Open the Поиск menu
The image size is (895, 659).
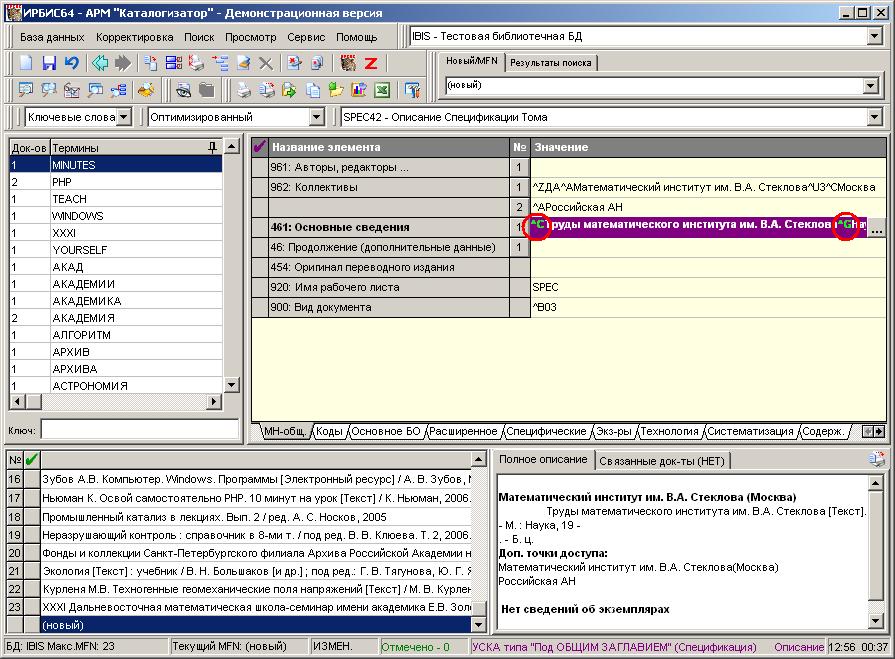click(198, 37)
